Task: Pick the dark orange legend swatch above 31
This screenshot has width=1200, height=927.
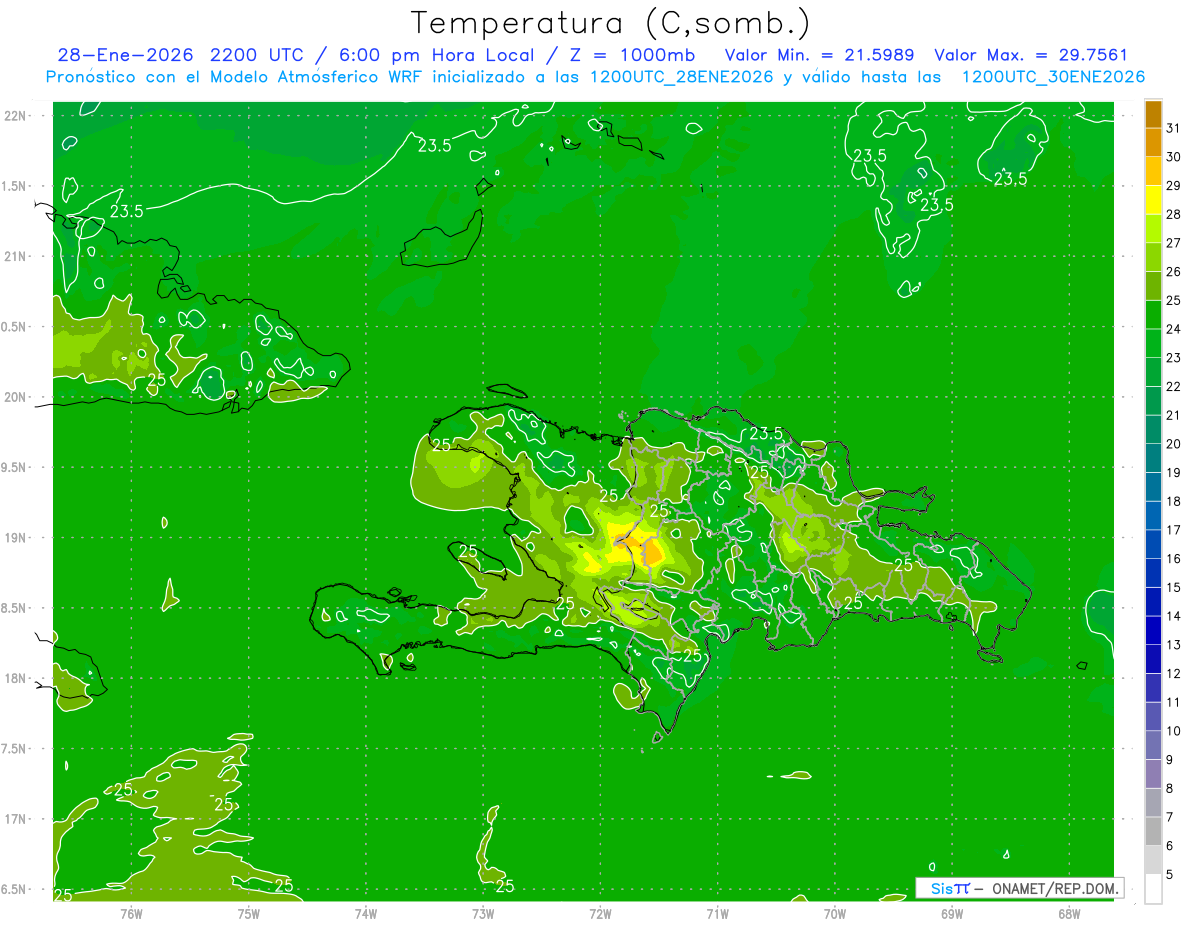Action: click(1153, 114)
